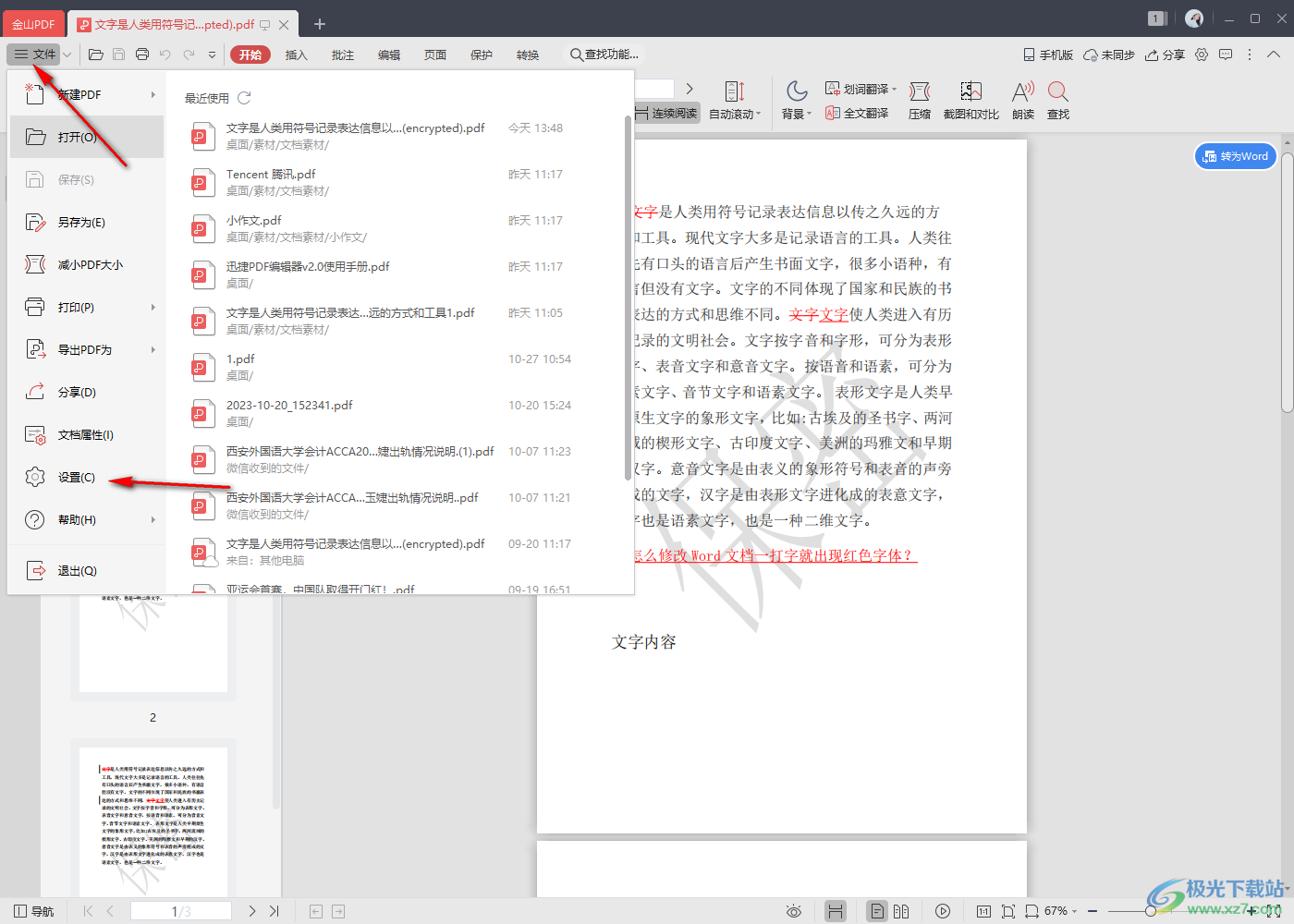Open the three-dot more options menu
Image resolution: width=1294 pixels, height=924 pixels.
(x=1250, y=55)
